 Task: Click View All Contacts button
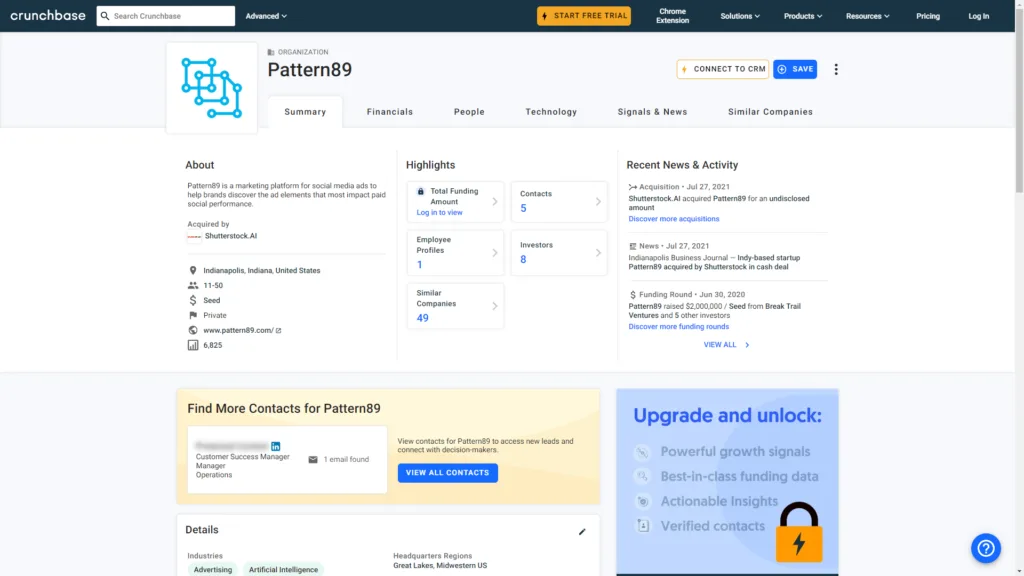[x=447, y=473]
